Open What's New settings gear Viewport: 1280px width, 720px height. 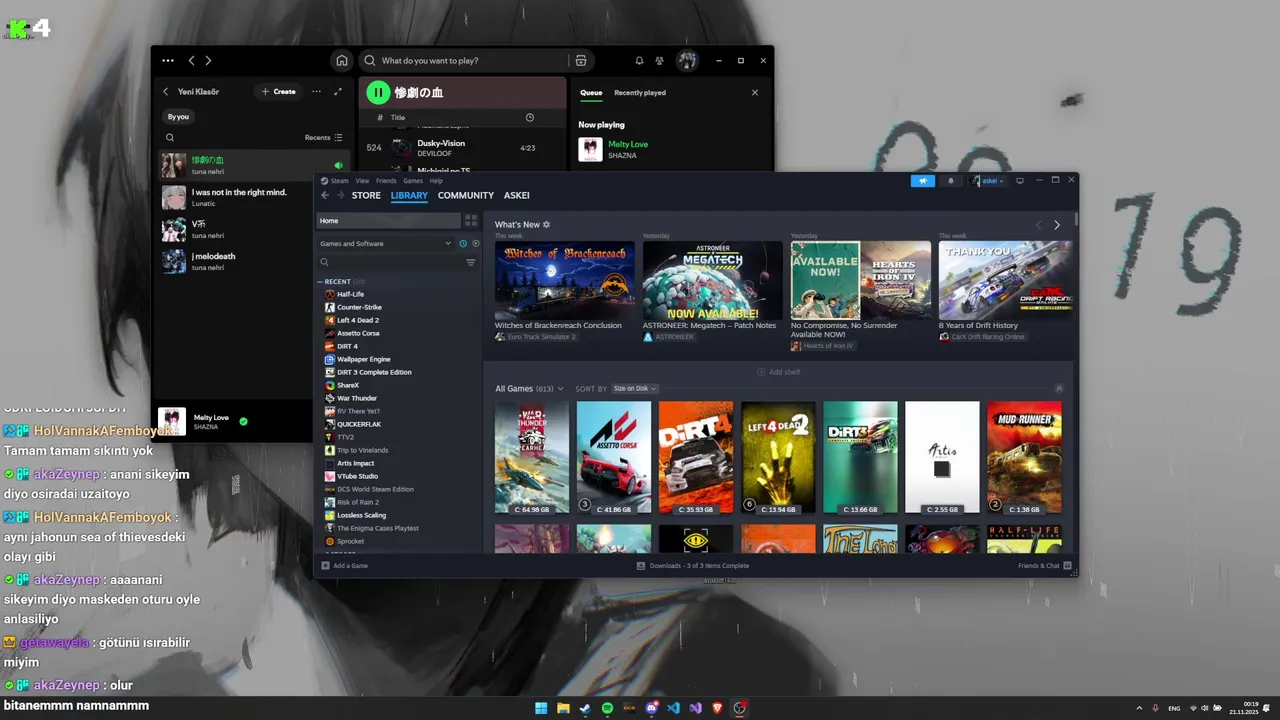point(546,225)
